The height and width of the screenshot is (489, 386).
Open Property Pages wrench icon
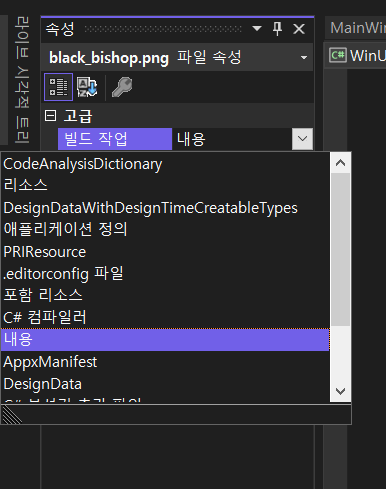tap(122, 87)
